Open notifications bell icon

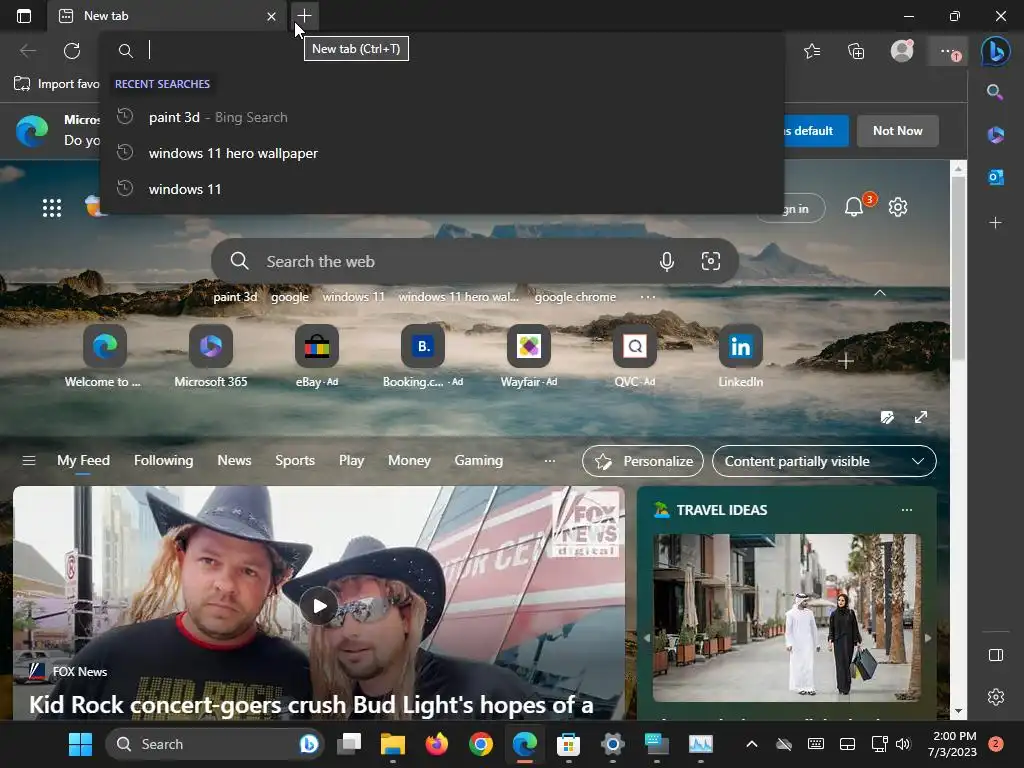pos(854,207)
